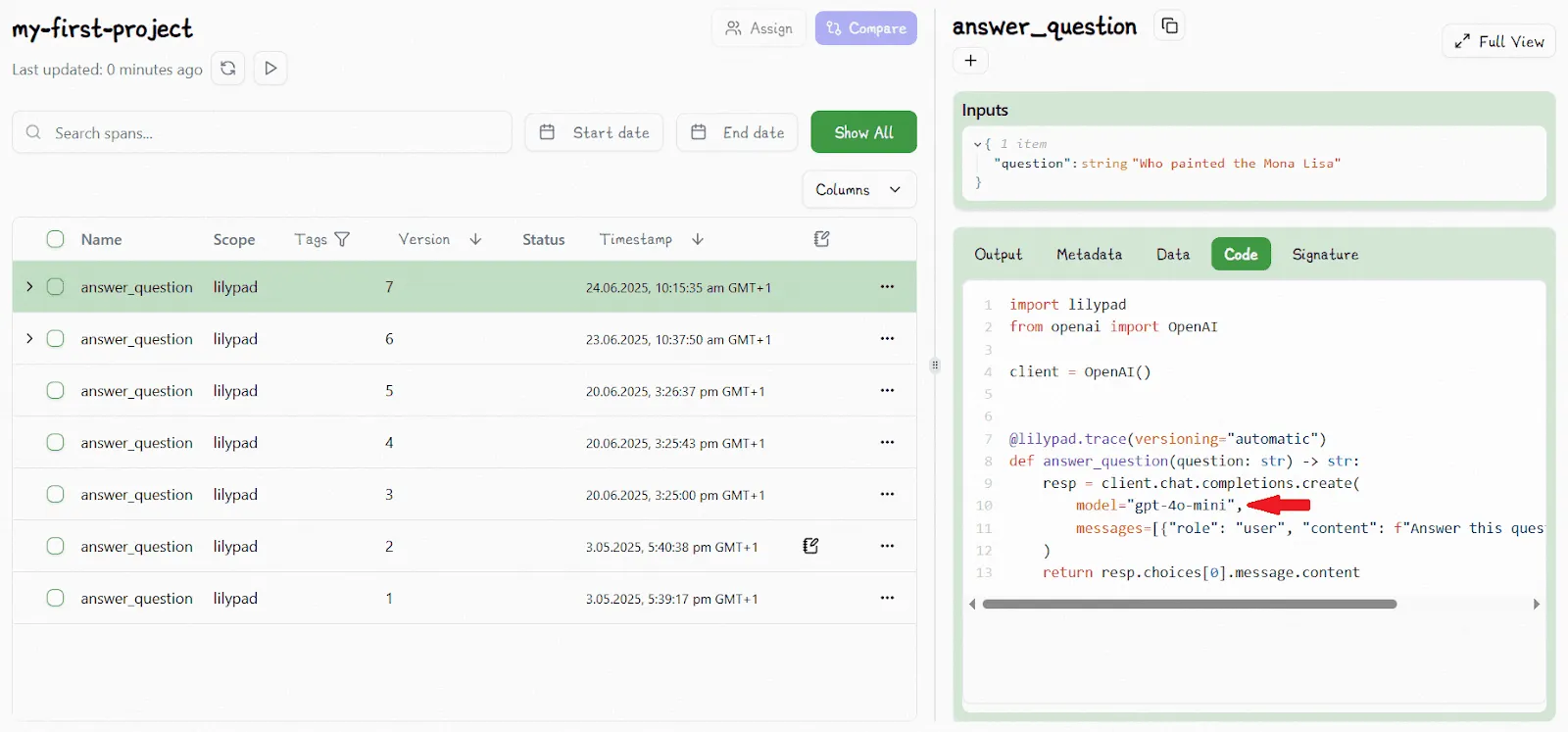This screenshot has width=1568, height=732.
Task: Open the annotation icon on version 2 row
Action: pos(810,546)
